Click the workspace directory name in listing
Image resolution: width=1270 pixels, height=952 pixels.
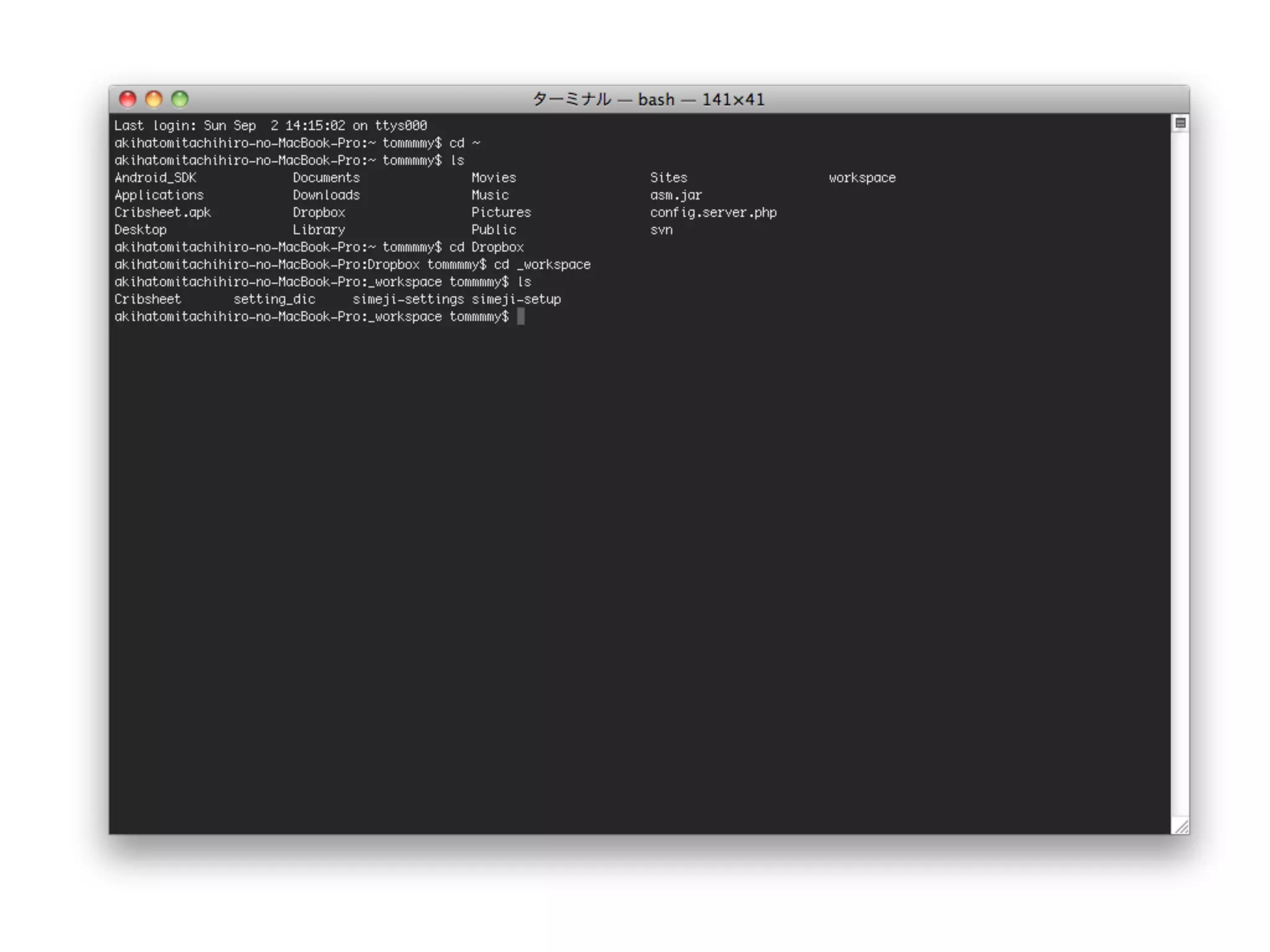862,178
